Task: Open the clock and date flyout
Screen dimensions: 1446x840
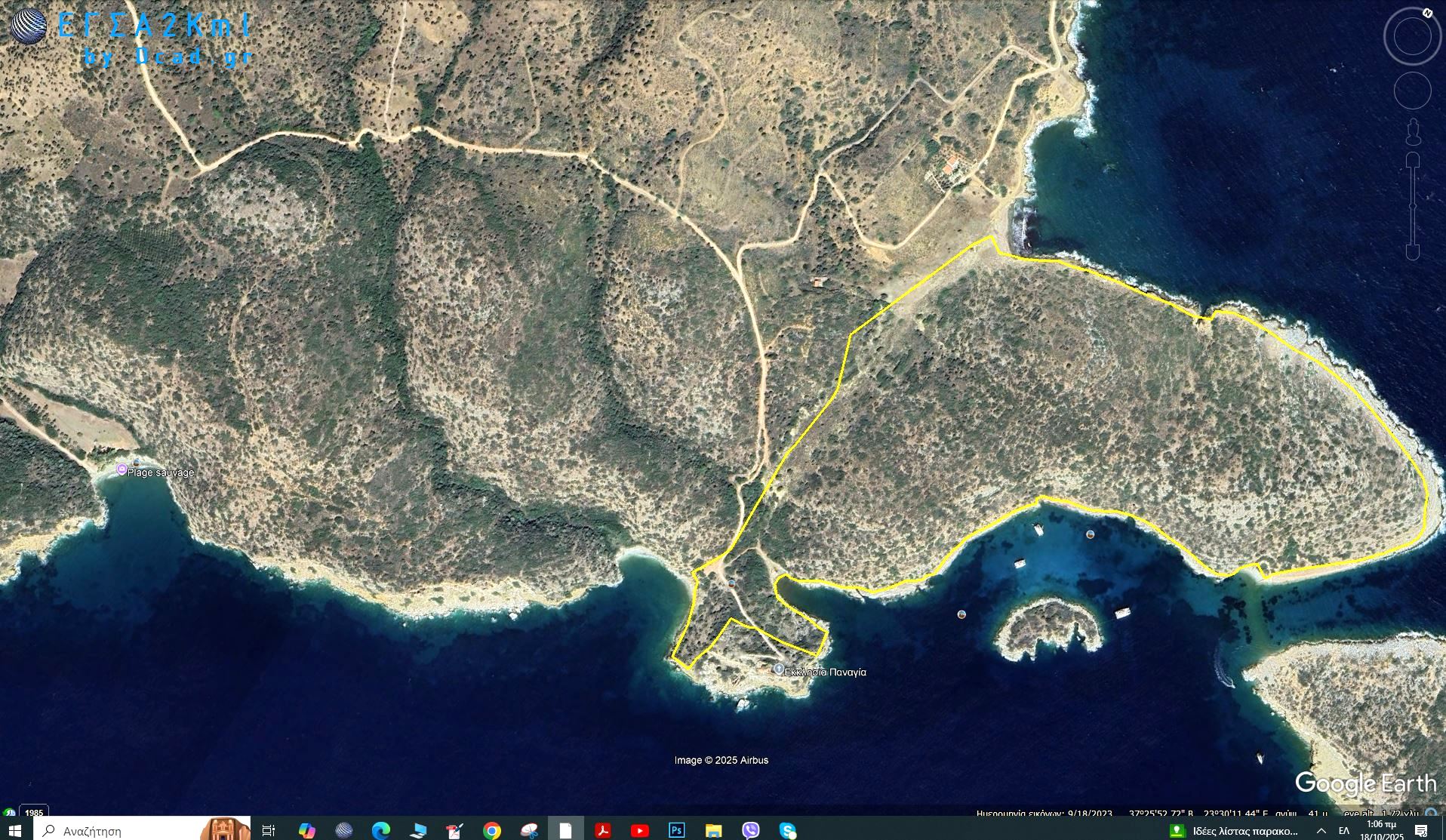Action: 1381,830
